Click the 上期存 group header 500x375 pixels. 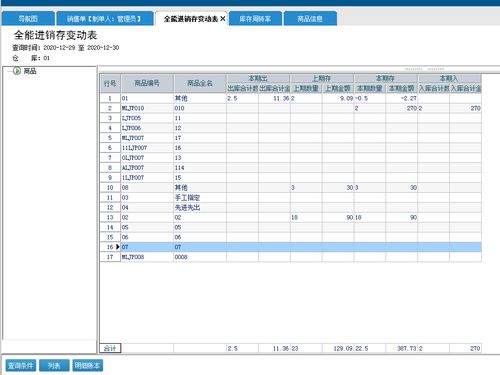(322, 79)
